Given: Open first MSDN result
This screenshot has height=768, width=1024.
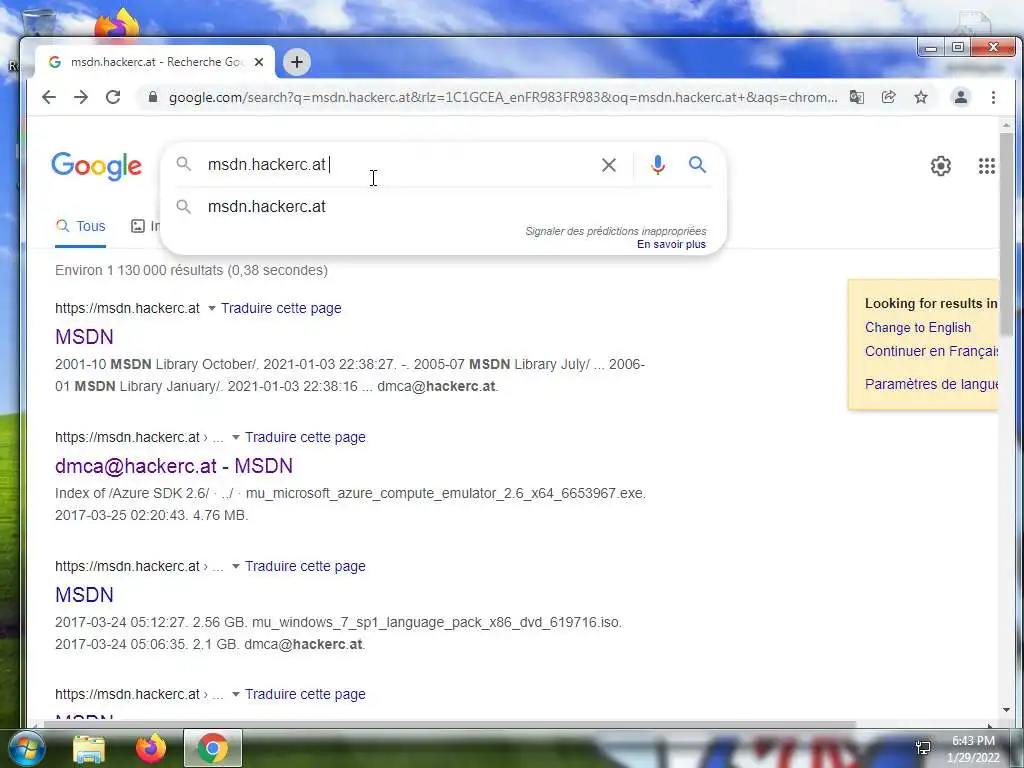Looking at the screenshot, I should pos(84,337).
